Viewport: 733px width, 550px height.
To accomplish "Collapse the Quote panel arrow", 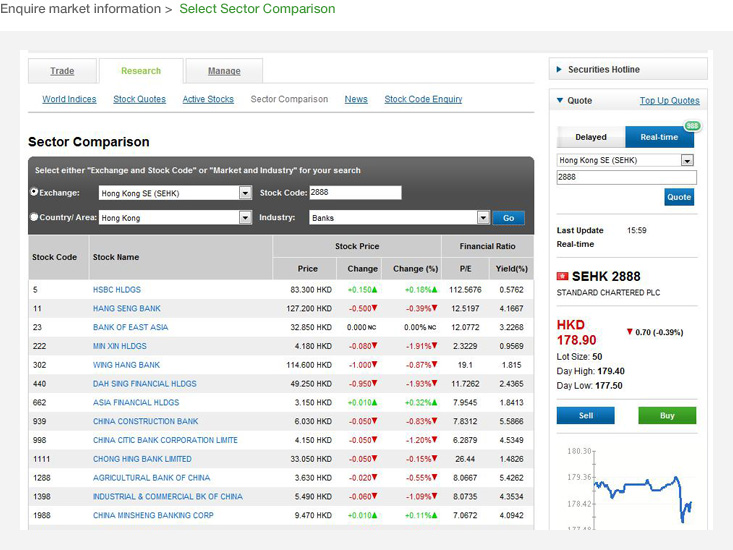I will click(x=560, y=100).
